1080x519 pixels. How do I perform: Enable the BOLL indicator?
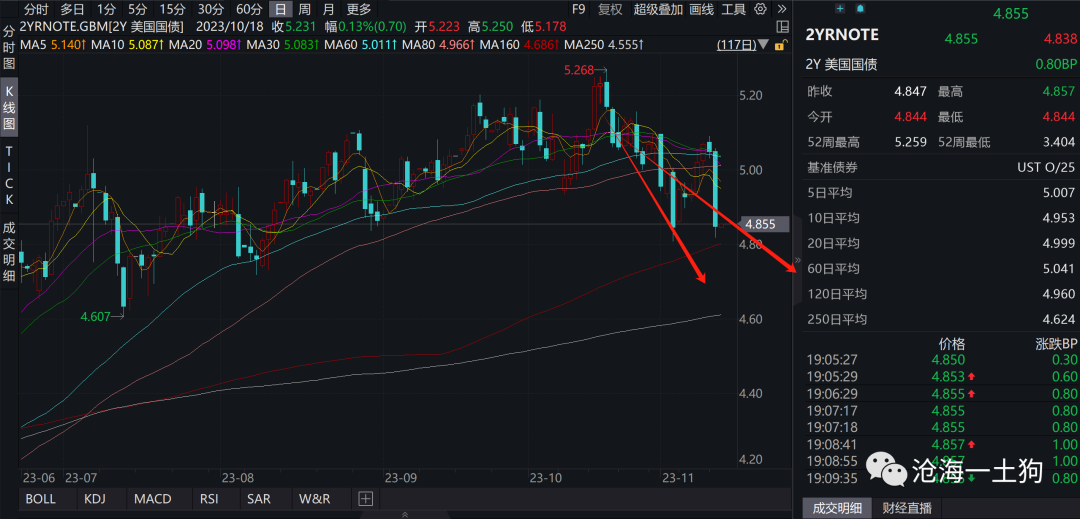41,498
